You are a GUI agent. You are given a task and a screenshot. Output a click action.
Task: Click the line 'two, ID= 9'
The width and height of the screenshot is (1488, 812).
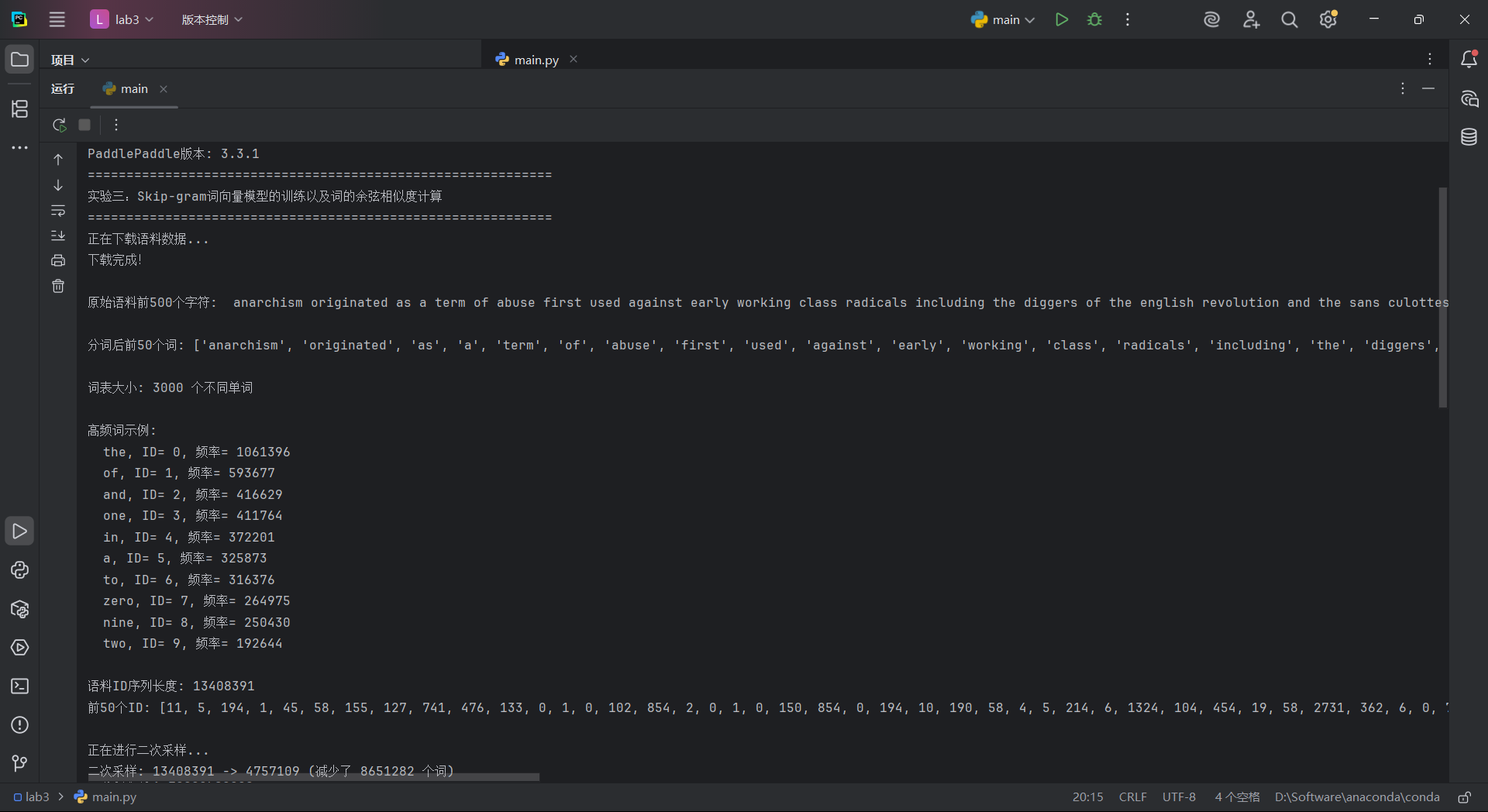click(x=193, y=643)
